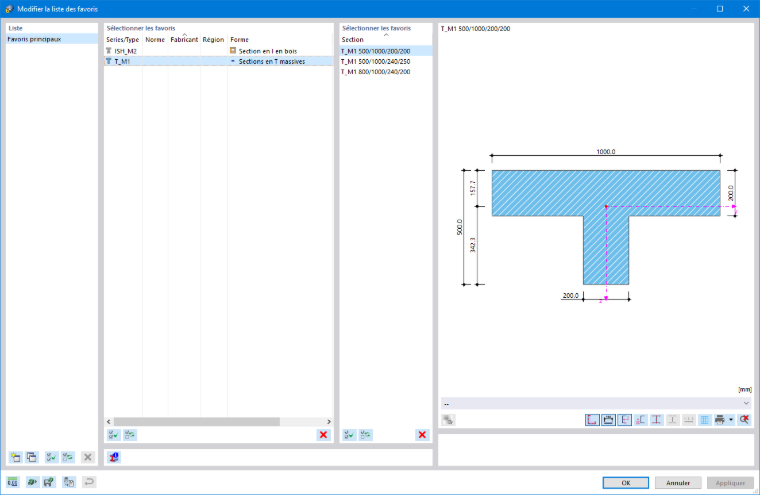
Task: Delete selected series with red X under Series table
Action: [323, 435]
